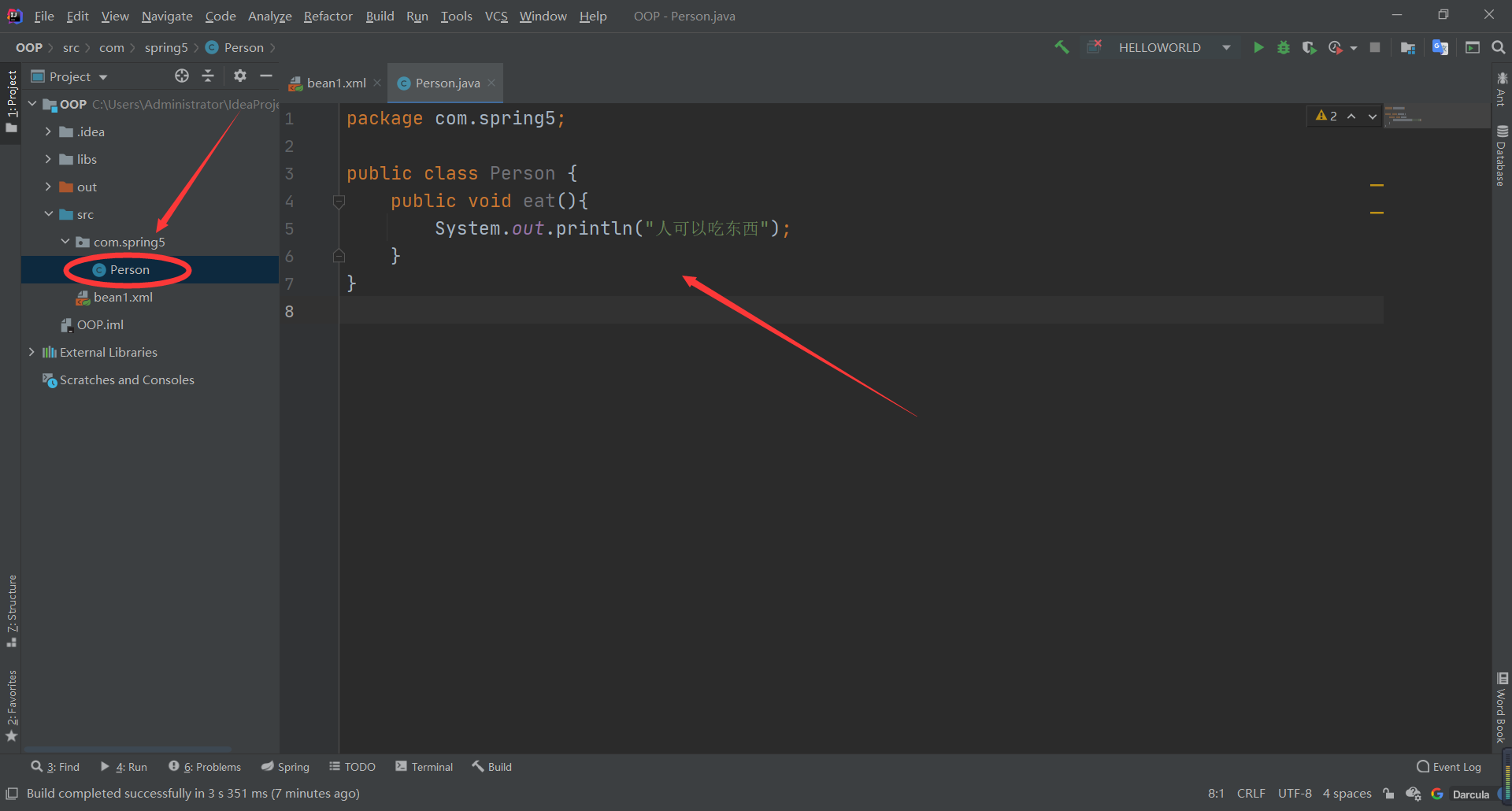Expand the out folder

(x=48, y=187)
